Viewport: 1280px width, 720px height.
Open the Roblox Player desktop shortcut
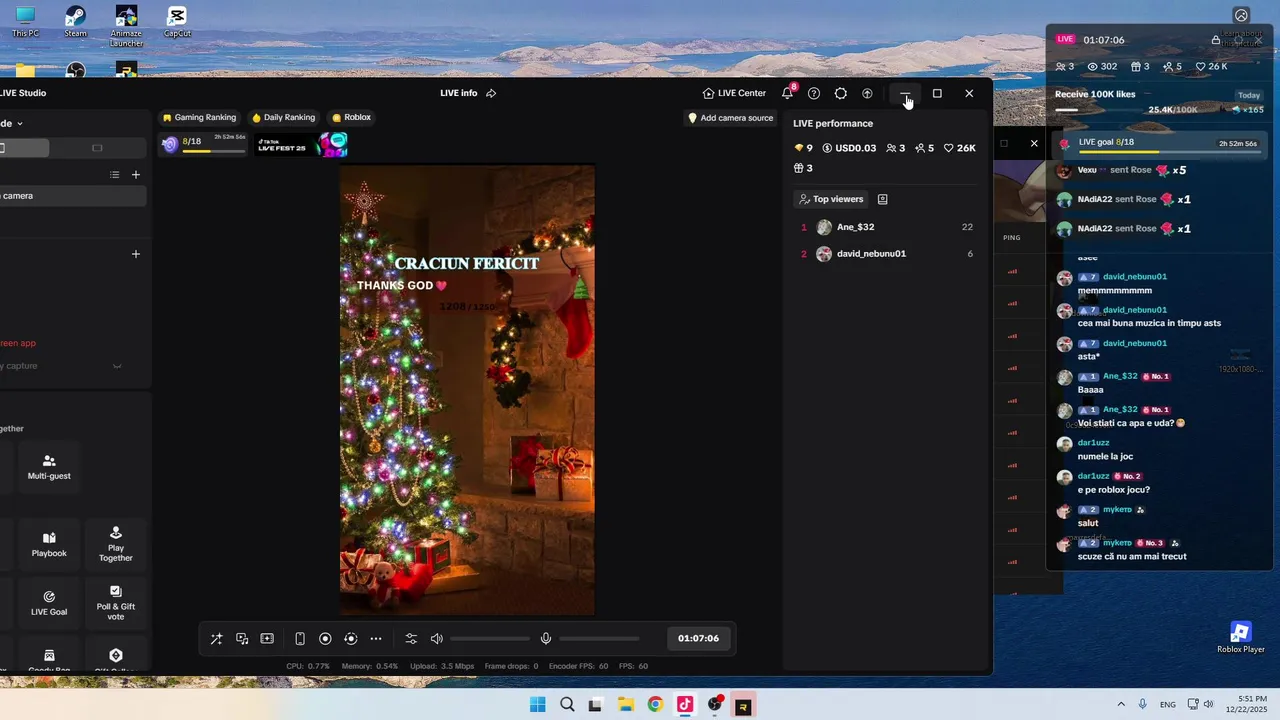pos(1240,637)
